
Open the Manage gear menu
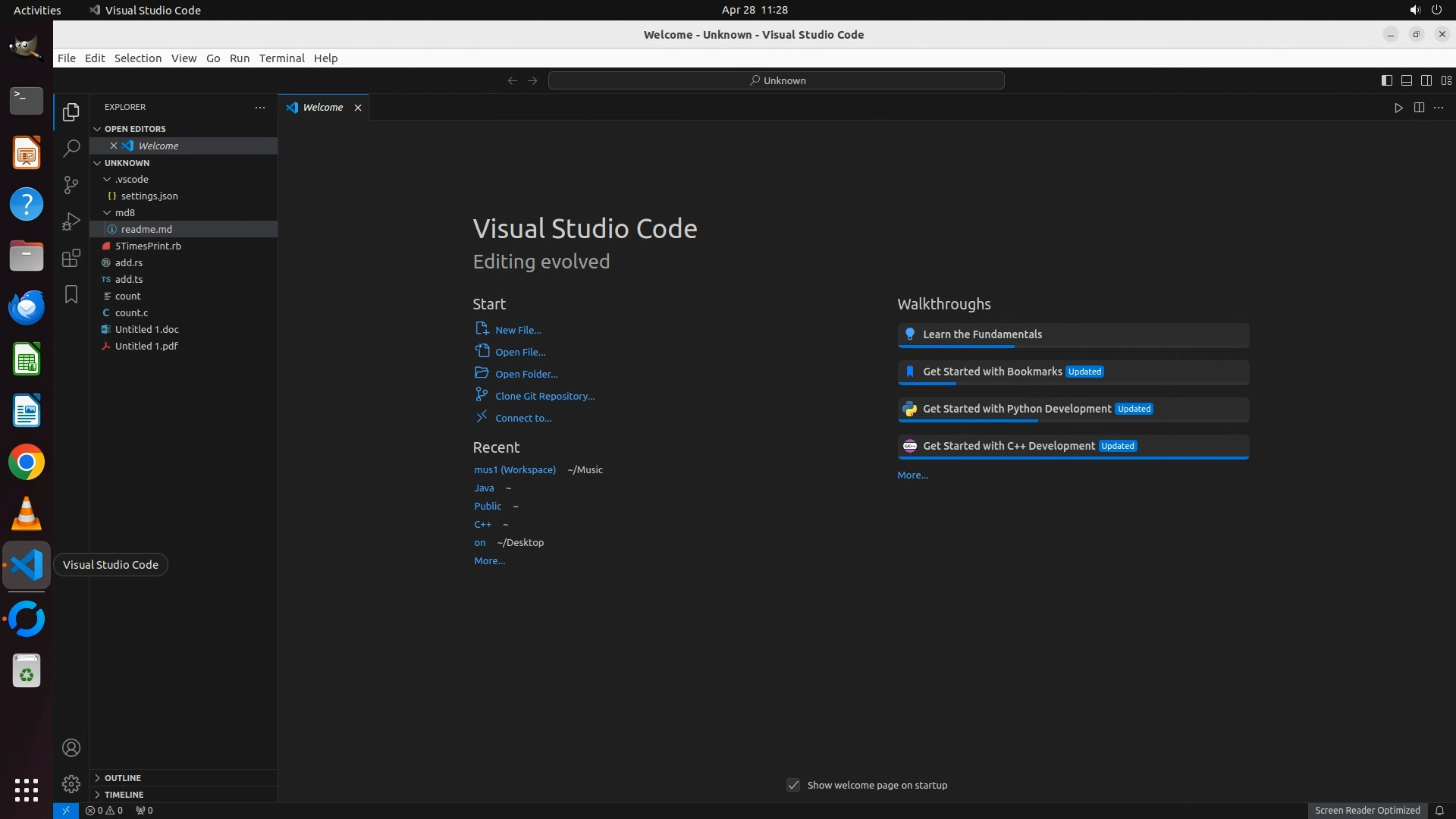(71, 783)
